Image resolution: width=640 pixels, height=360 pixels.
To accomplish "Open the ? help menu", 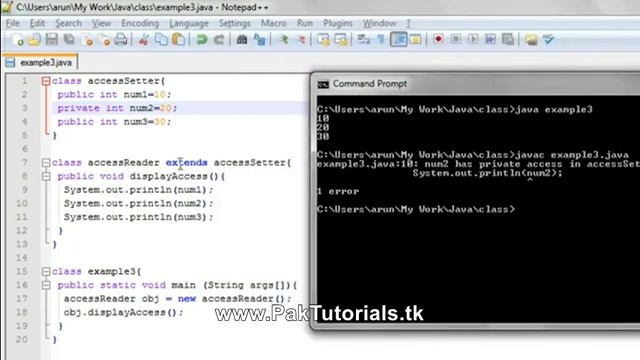I will point(408,23).
